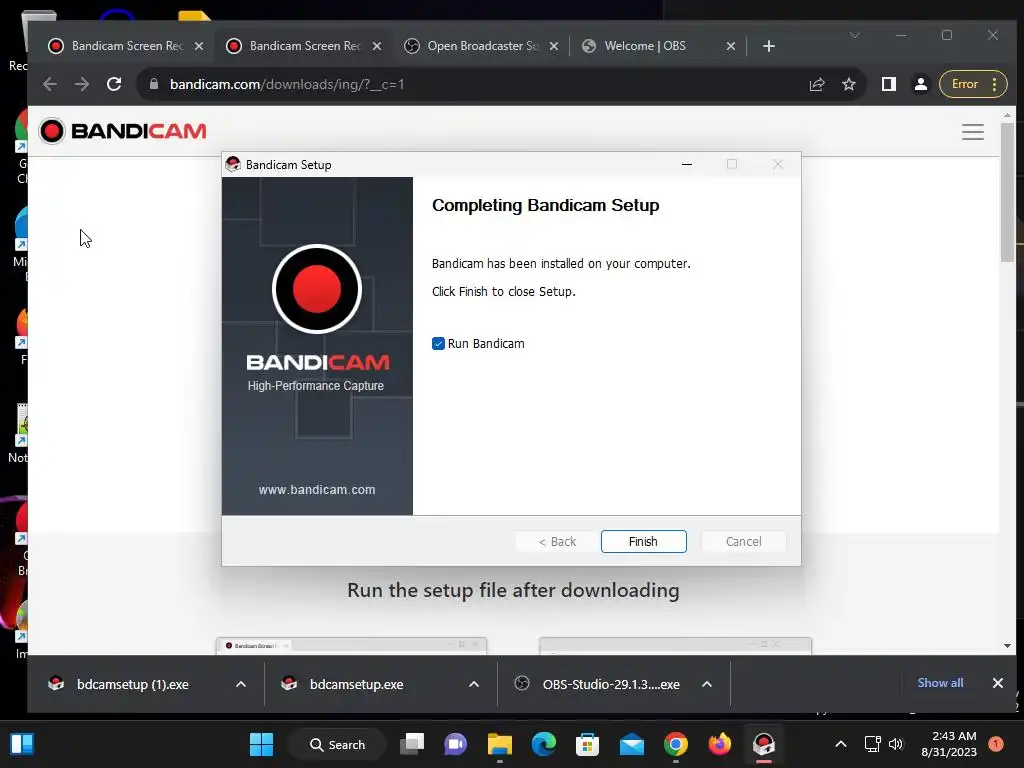
Task: Open File Explorer from taskbar
Action: [500, 744]
